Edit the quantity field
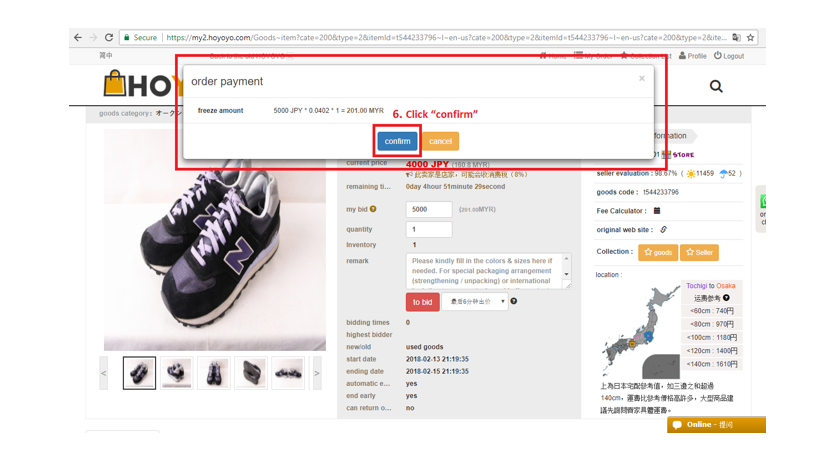The width and height of the screenshot is (835, 458). click(429, 230)
